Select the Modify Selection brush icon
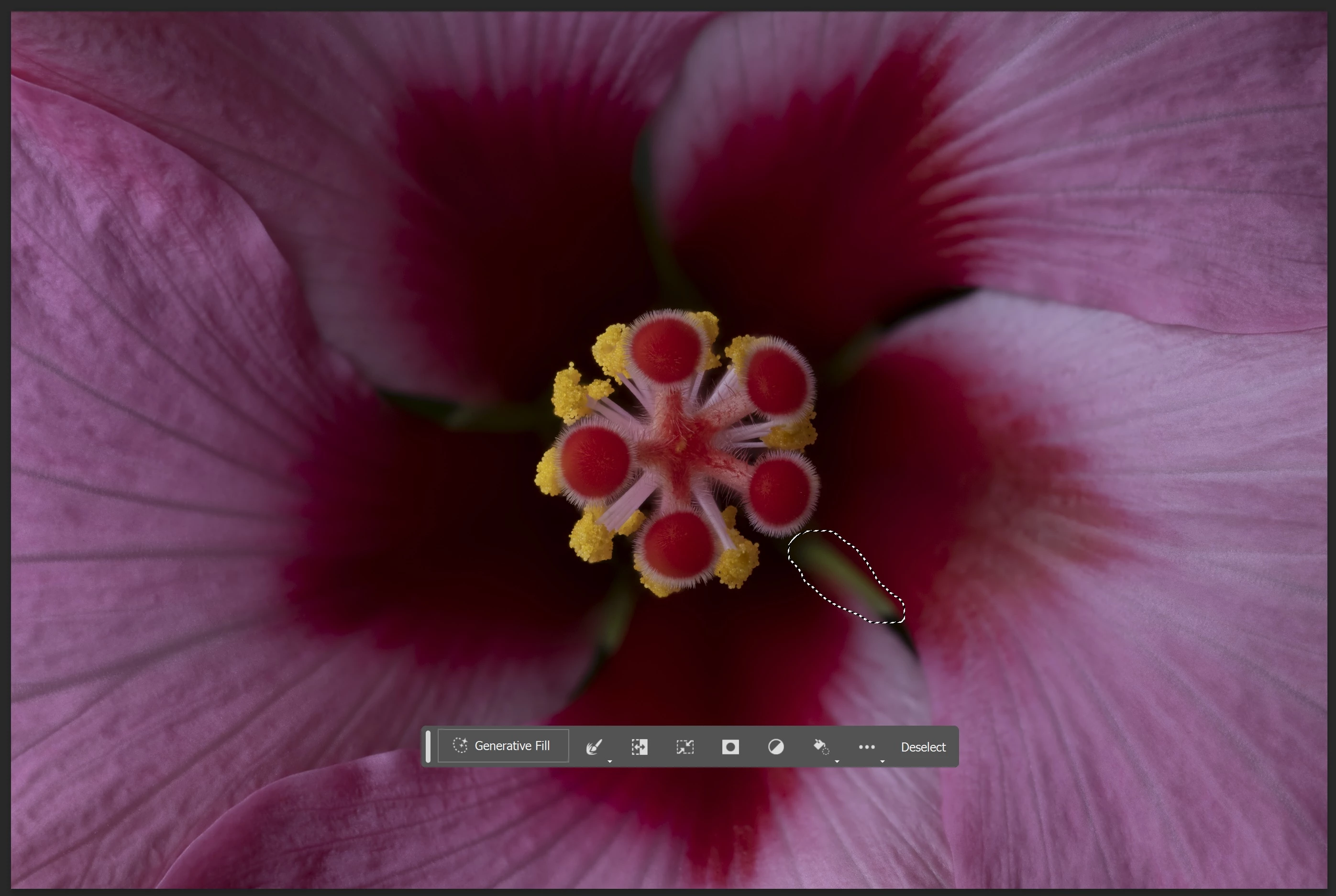 tap(594, 746)
